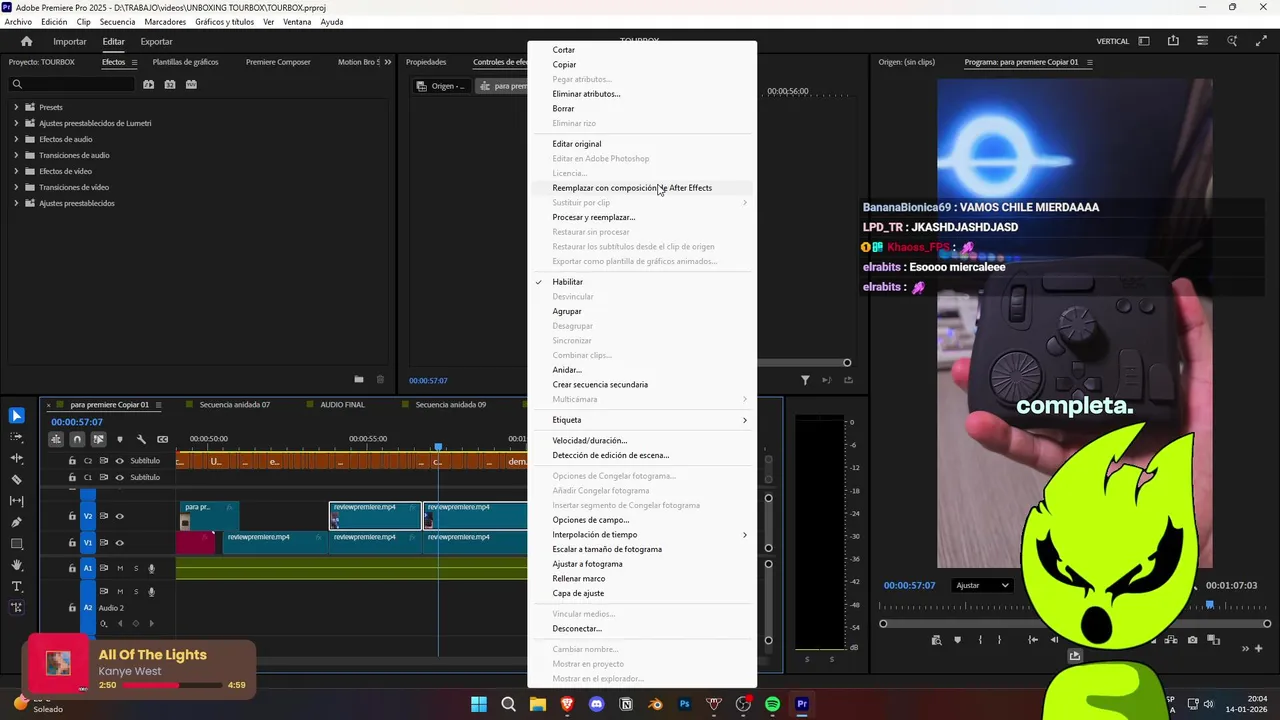
Task: Create new custom bin in Effects panel
Action: click(359, 380)
